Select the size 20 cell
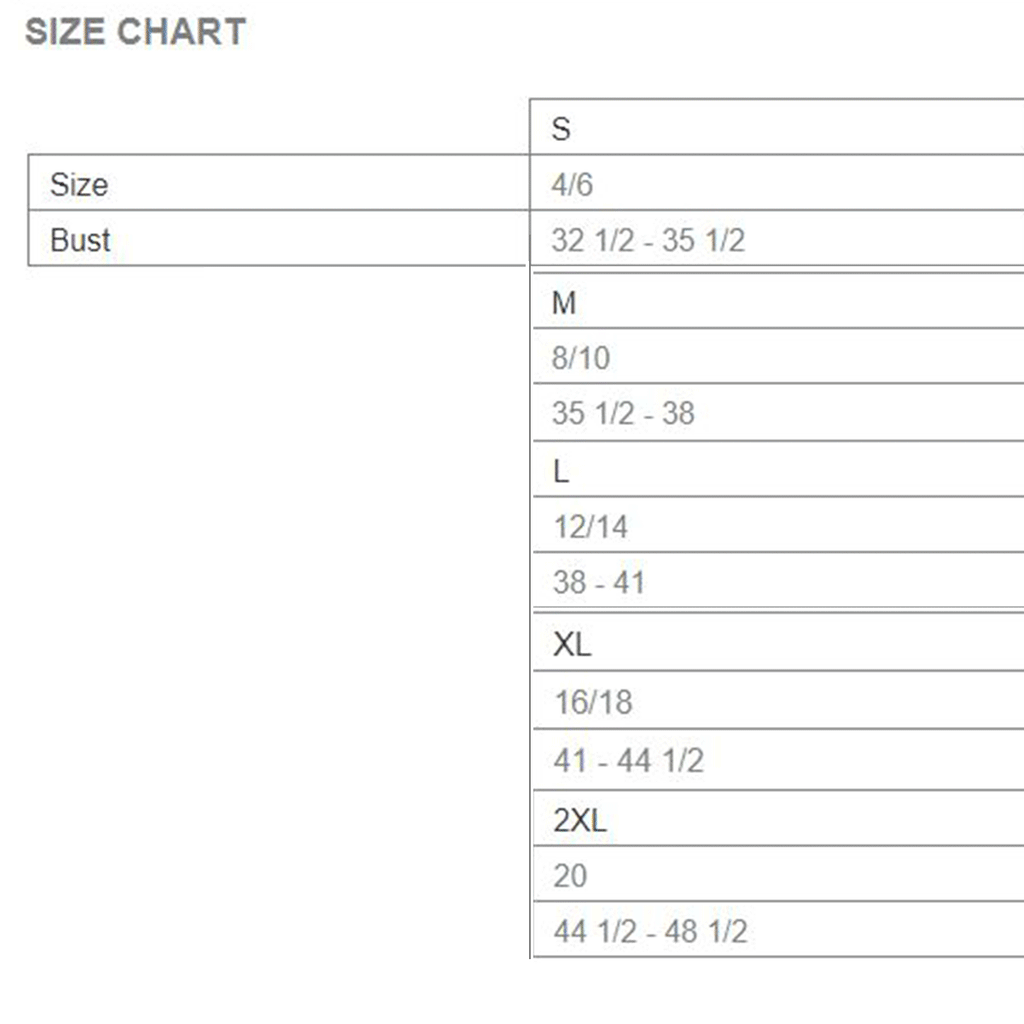Image resolution: width=1024 pixels, height=1024 pixels. [570, 876]
